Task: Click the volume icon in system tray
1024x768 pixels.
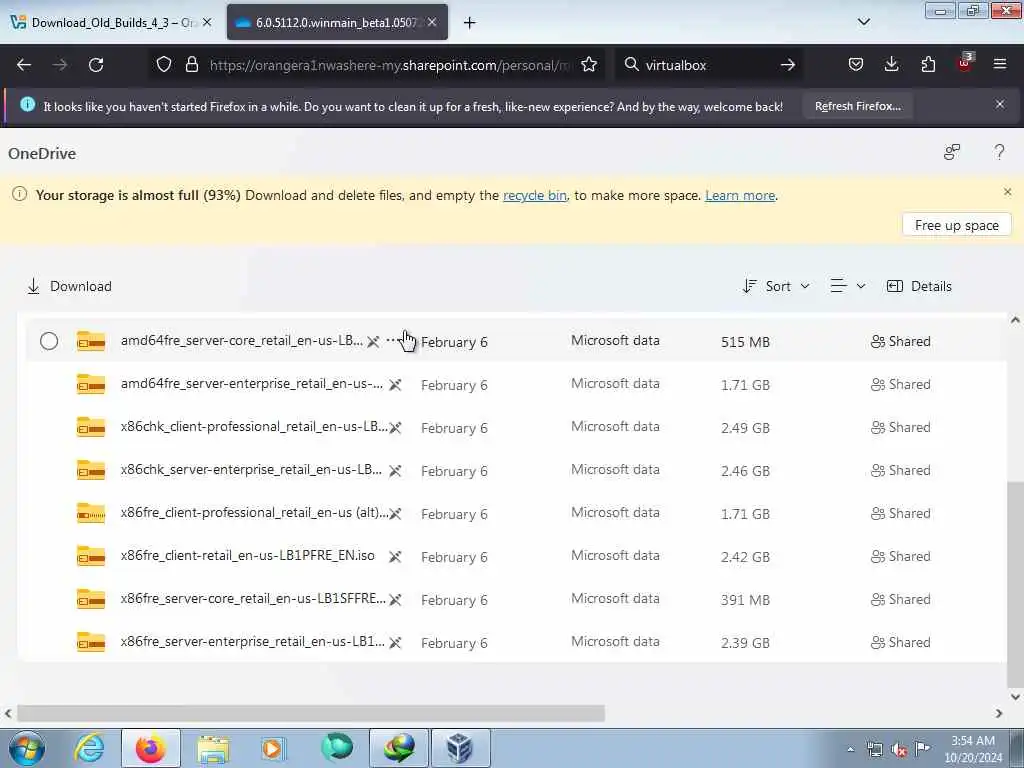Action: pyautogui.click(x=899, y=750)
